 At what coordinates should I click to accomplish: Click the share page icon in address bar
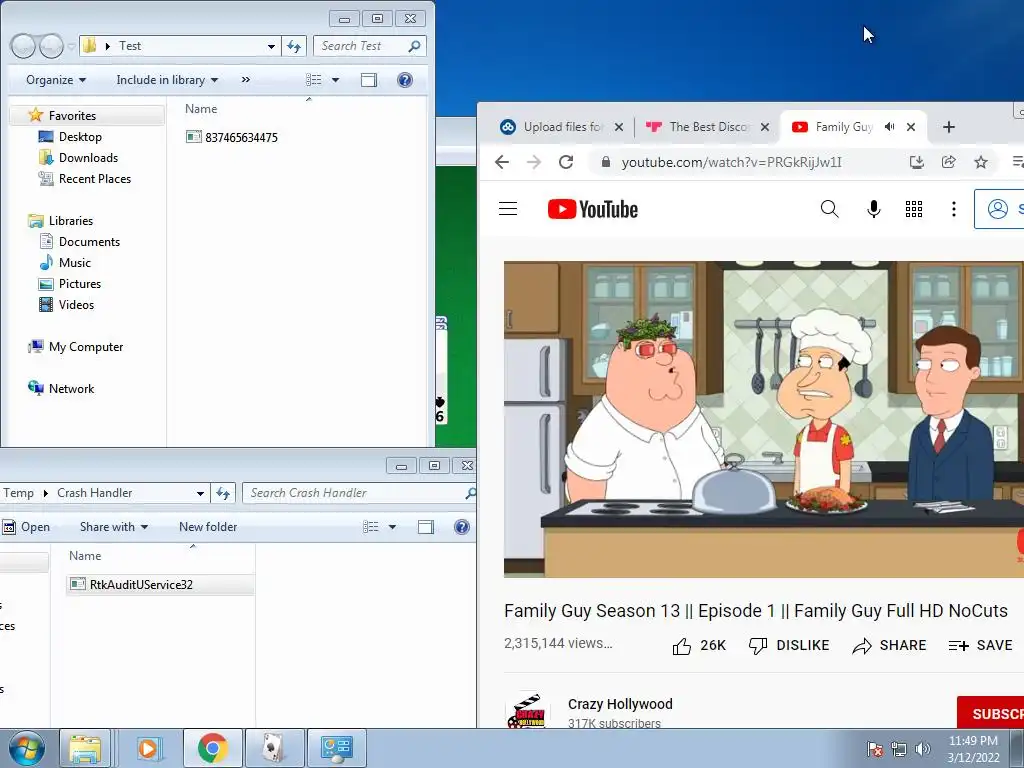click(948, 162)
